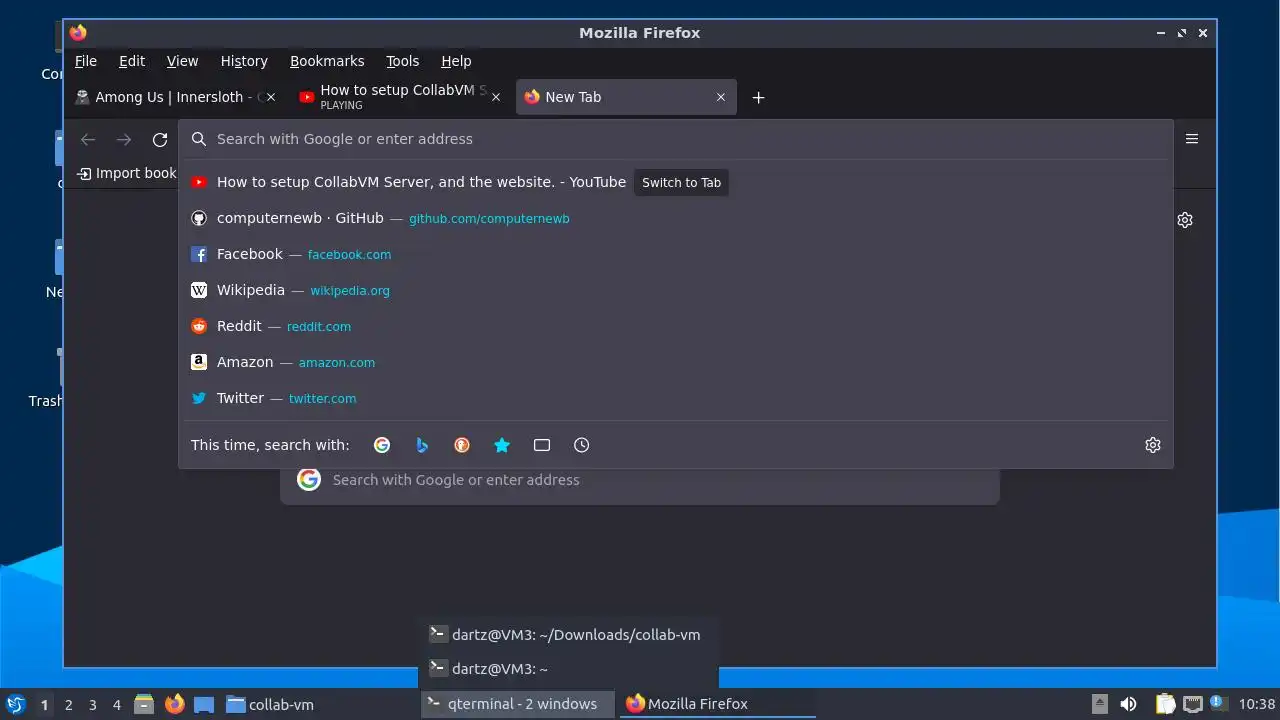
Task: Search bookmarks using the star icon
Action: pyautogui.click(x=502, y=445)
